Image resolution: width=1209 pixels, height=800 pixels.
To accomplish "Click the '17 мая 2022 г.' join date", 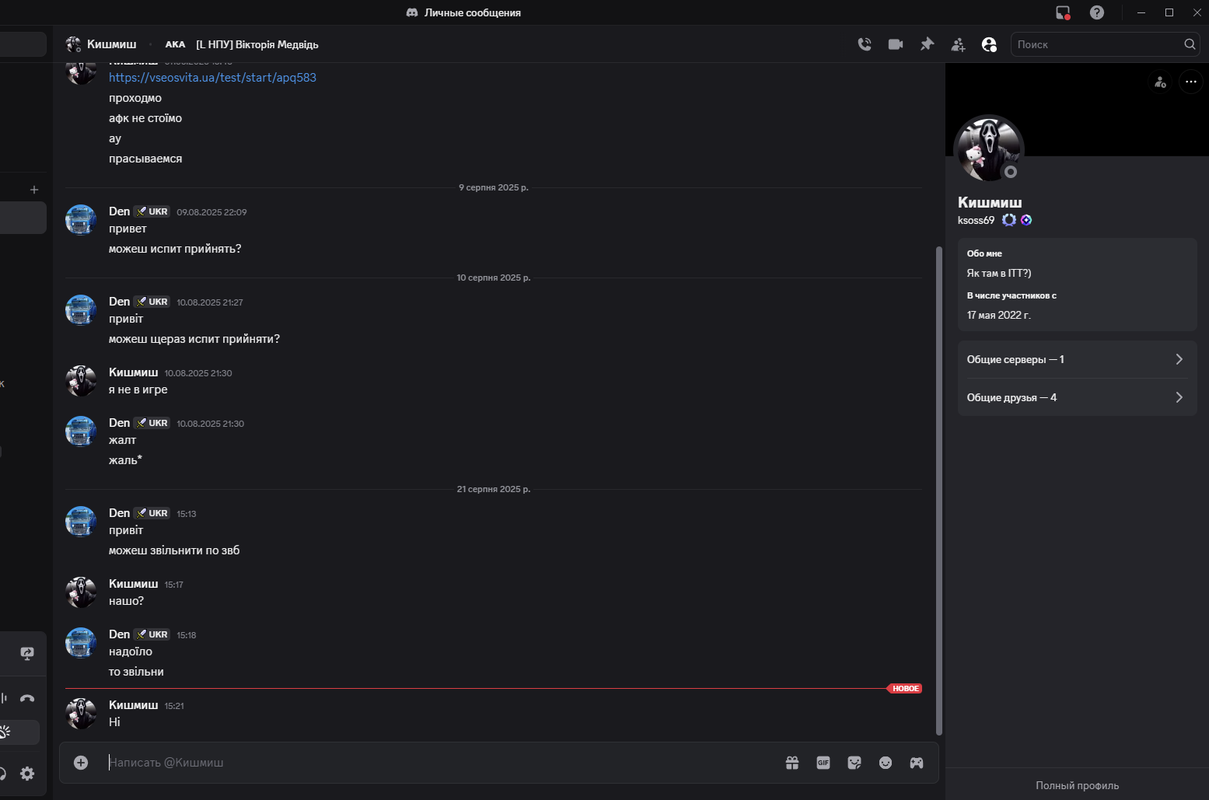I will [998, 315].
